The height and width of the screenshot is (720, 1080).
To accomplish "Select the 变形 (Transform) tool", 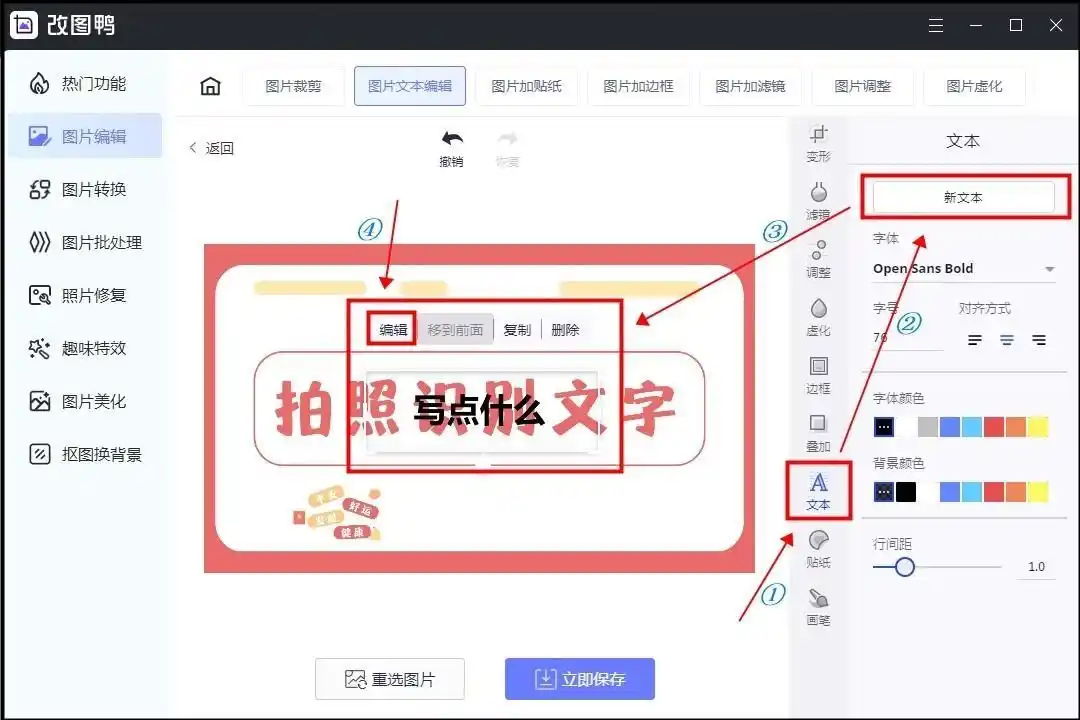I will (x=819, y=142).
